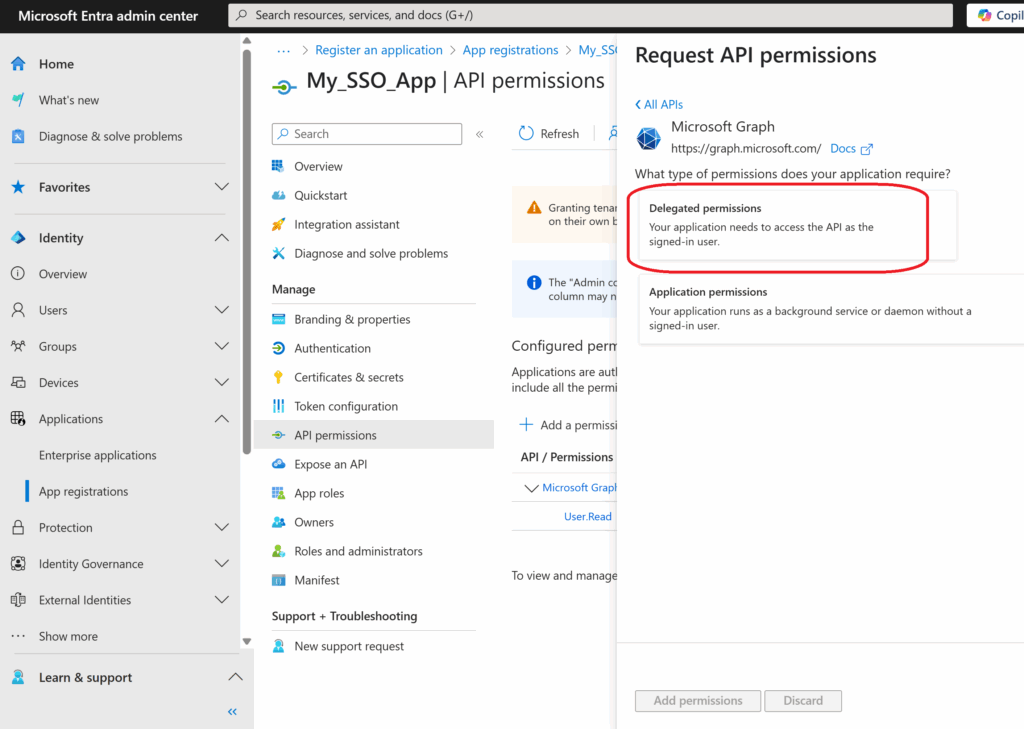The image size is (1024, 729).
Task: Click the Identity diamond icon
Action: (x=18, y=237)
